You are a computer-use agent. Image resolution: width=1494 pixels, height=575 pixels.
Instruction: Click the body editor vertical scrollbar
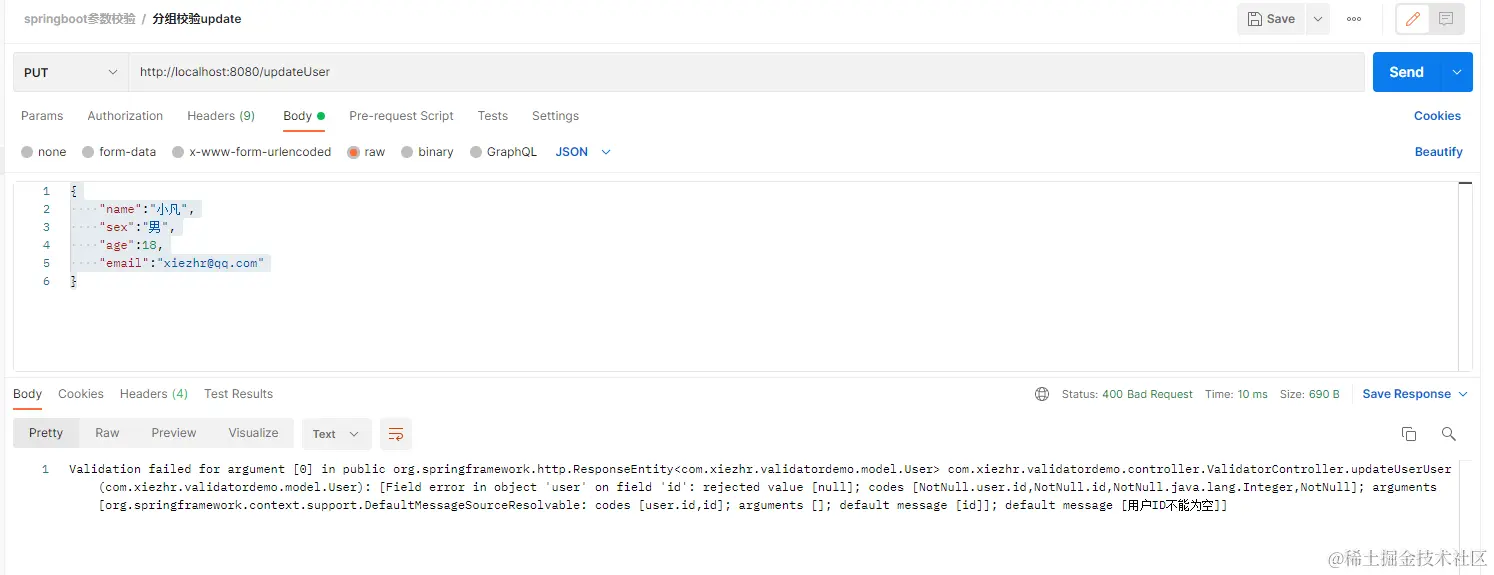point(1466,275)
